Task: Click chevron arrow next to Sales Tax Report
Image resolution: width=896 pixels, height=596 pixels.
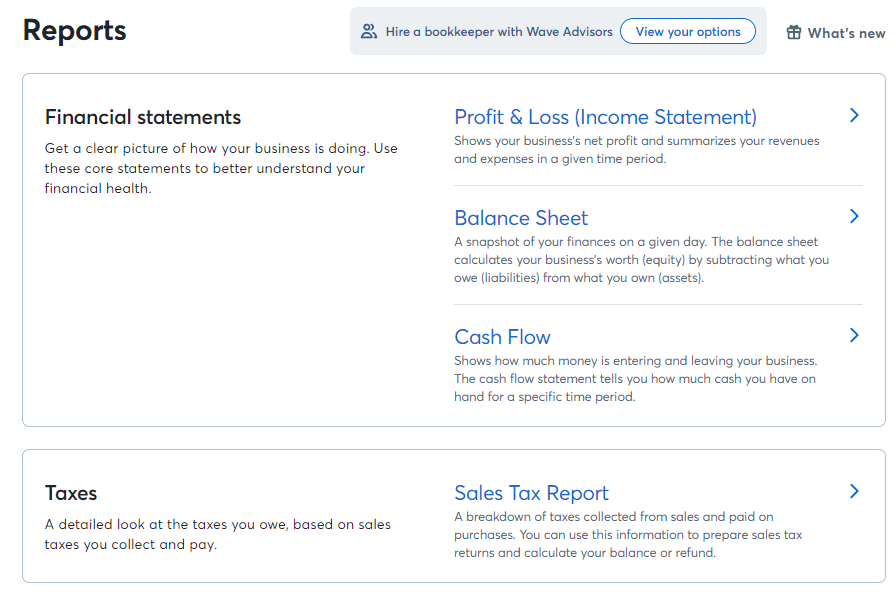Action: [x=854, y=491]
